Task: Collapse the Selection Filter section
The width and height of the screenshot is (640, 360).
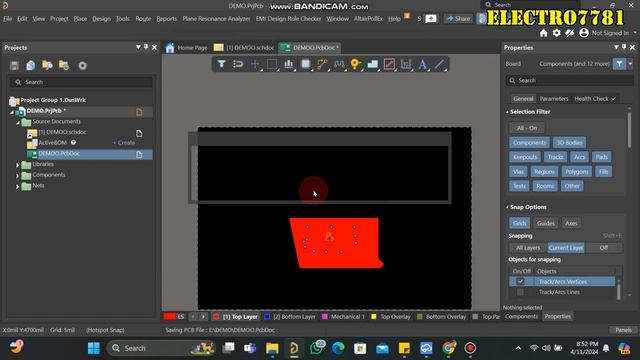Action: (507, 112)
